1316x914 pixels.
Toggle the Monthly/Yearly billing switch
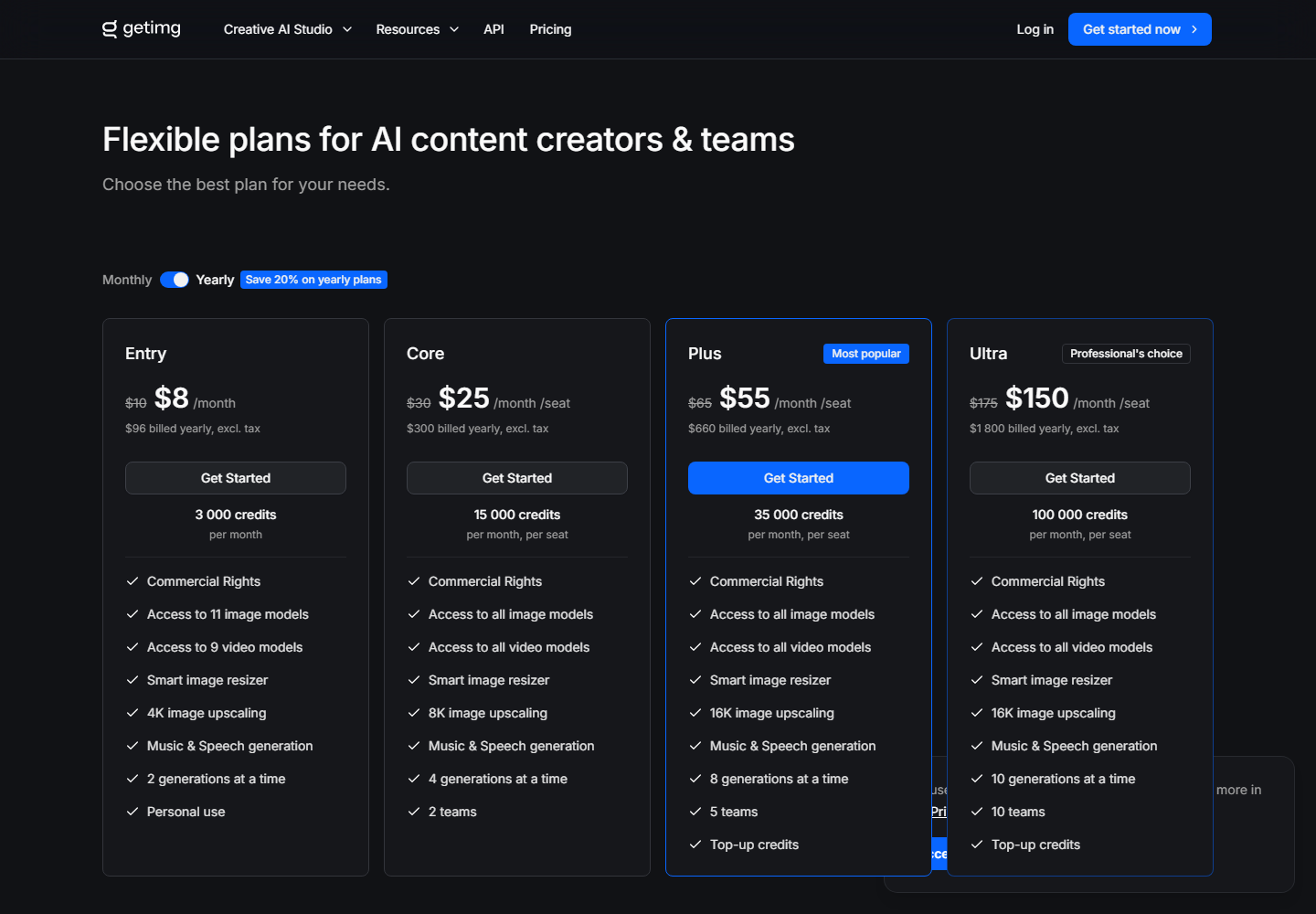[x=175, y=280]
